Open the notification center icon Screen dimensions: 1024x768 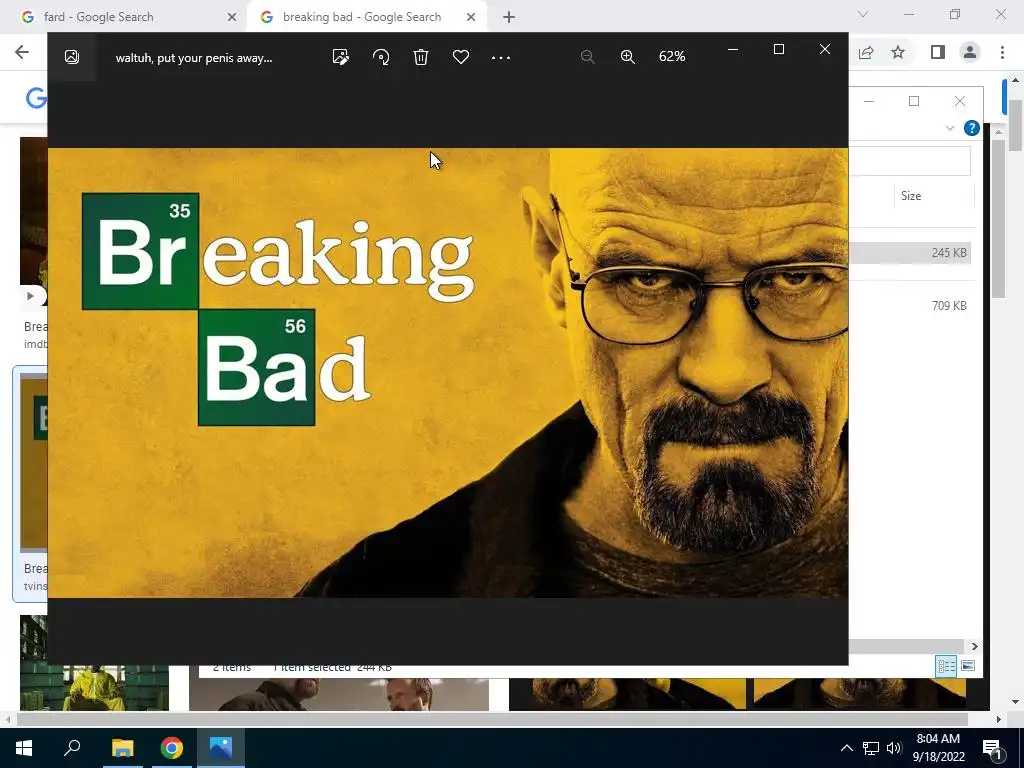pyautogui.click(x=992, y=748)
